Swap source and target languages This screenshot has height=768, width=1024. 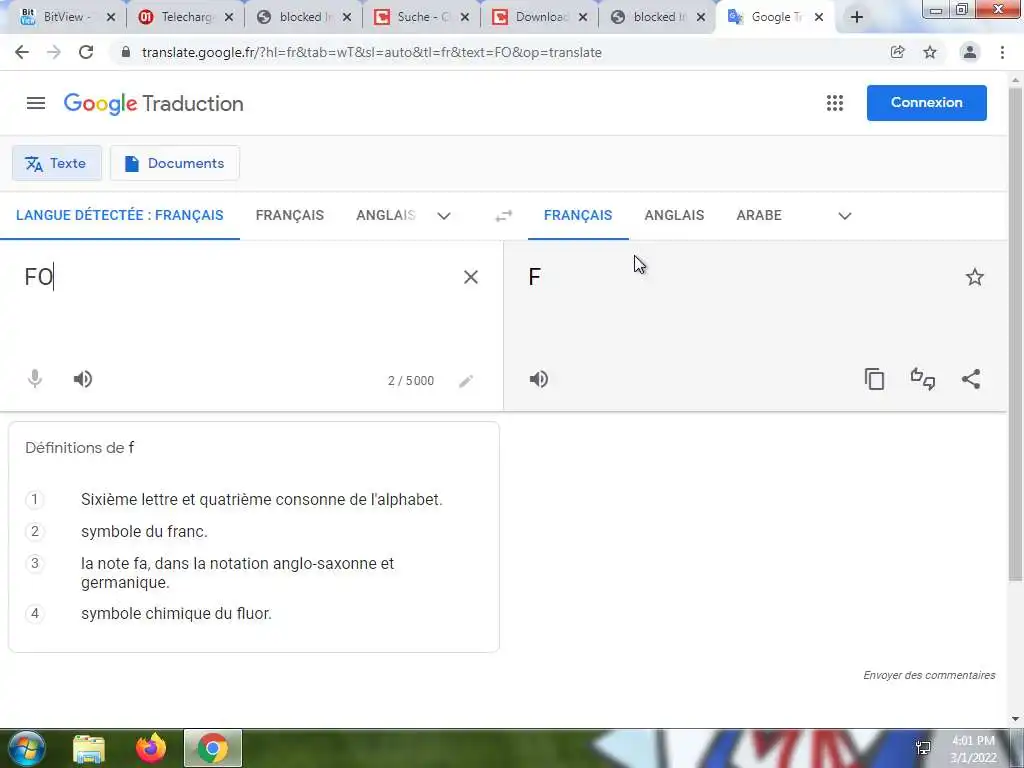point(504,216)
